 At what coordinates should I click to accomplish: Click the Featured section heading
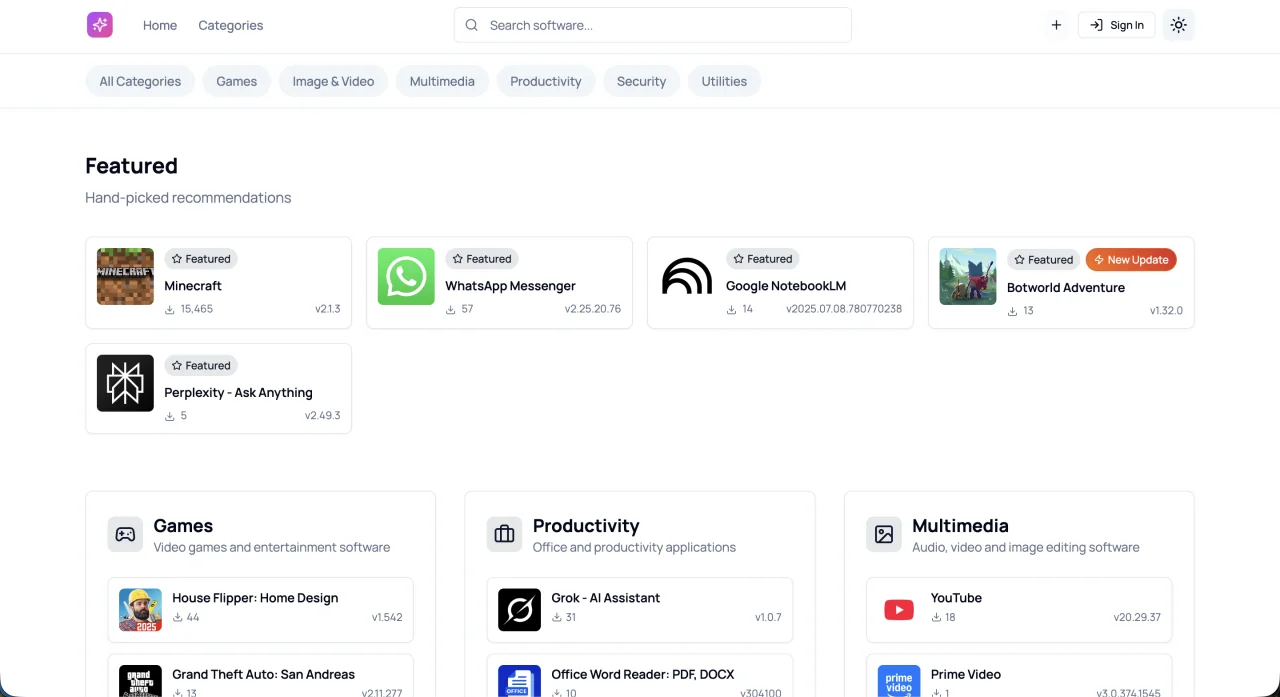[x=132, y=166]
